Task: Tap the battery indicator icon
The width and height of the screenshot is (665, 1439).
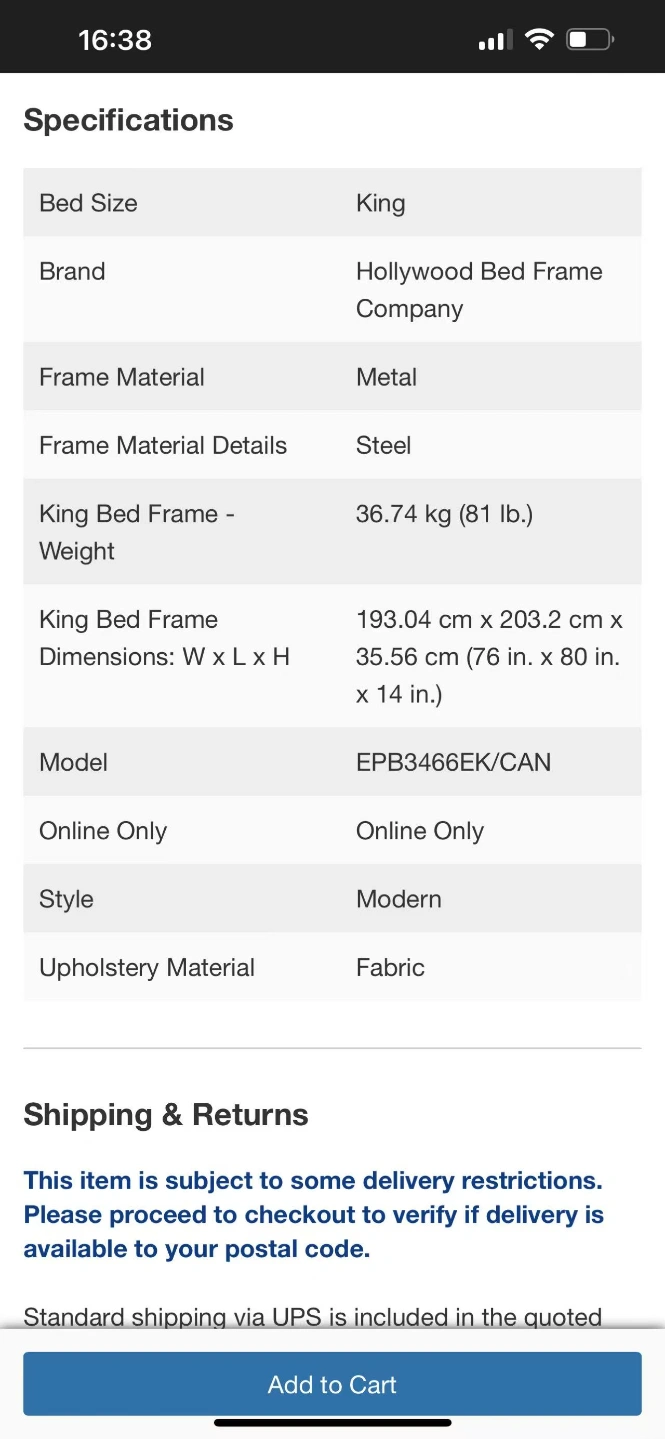Action: click(x=589, y=40)
